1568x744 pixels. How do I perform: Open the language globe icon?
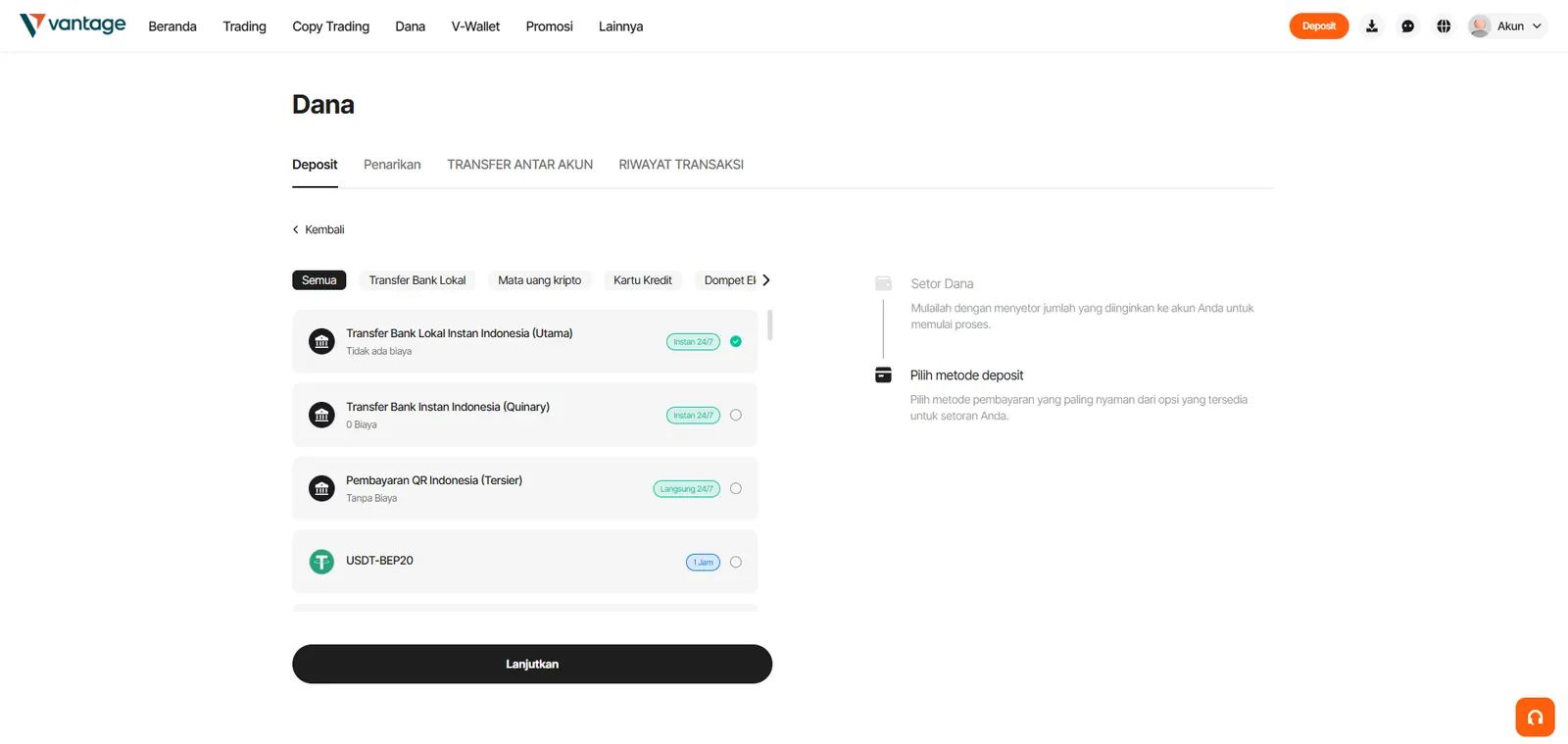(x=1444, y=26)
